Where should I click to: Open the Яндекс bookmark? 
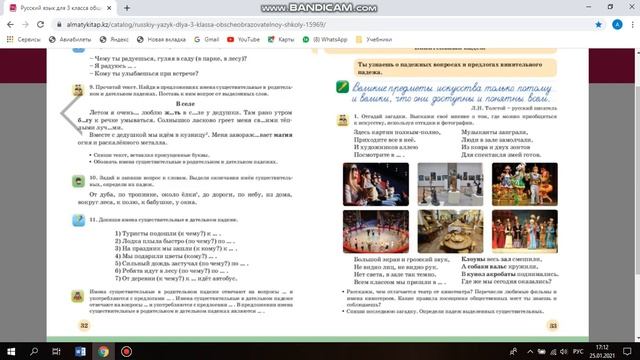(x=114, y=40)
